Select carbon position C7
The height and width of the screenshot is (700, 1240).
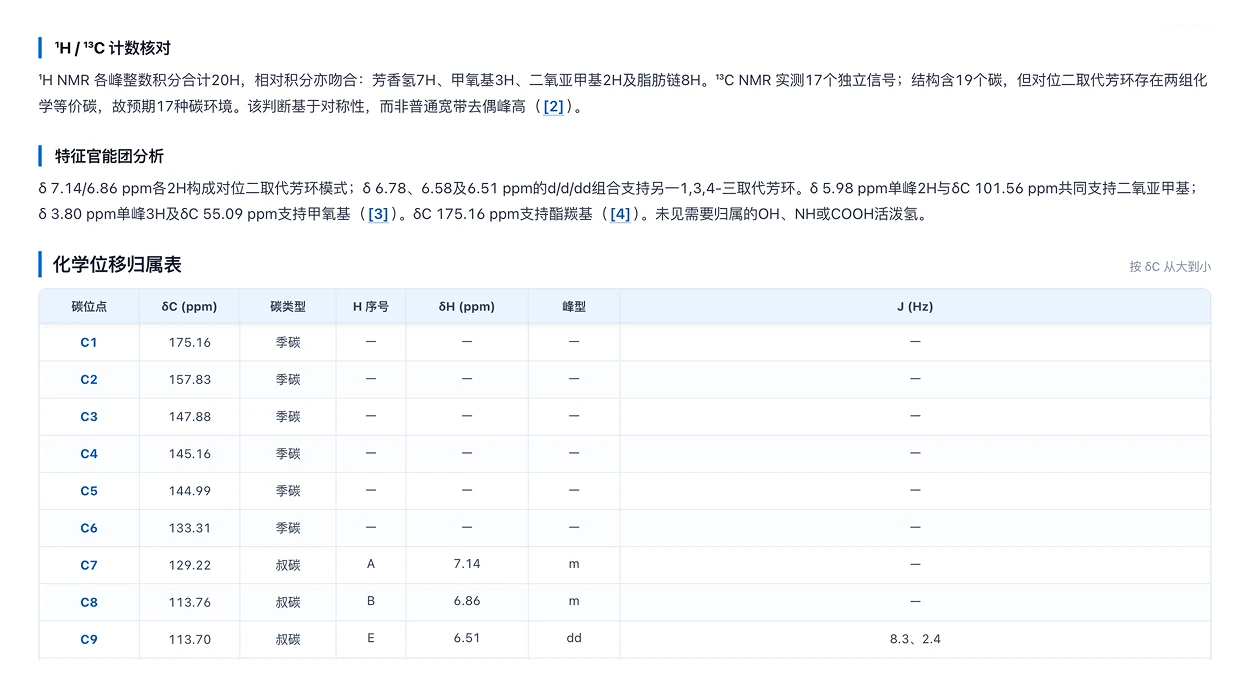click(89, 565)
